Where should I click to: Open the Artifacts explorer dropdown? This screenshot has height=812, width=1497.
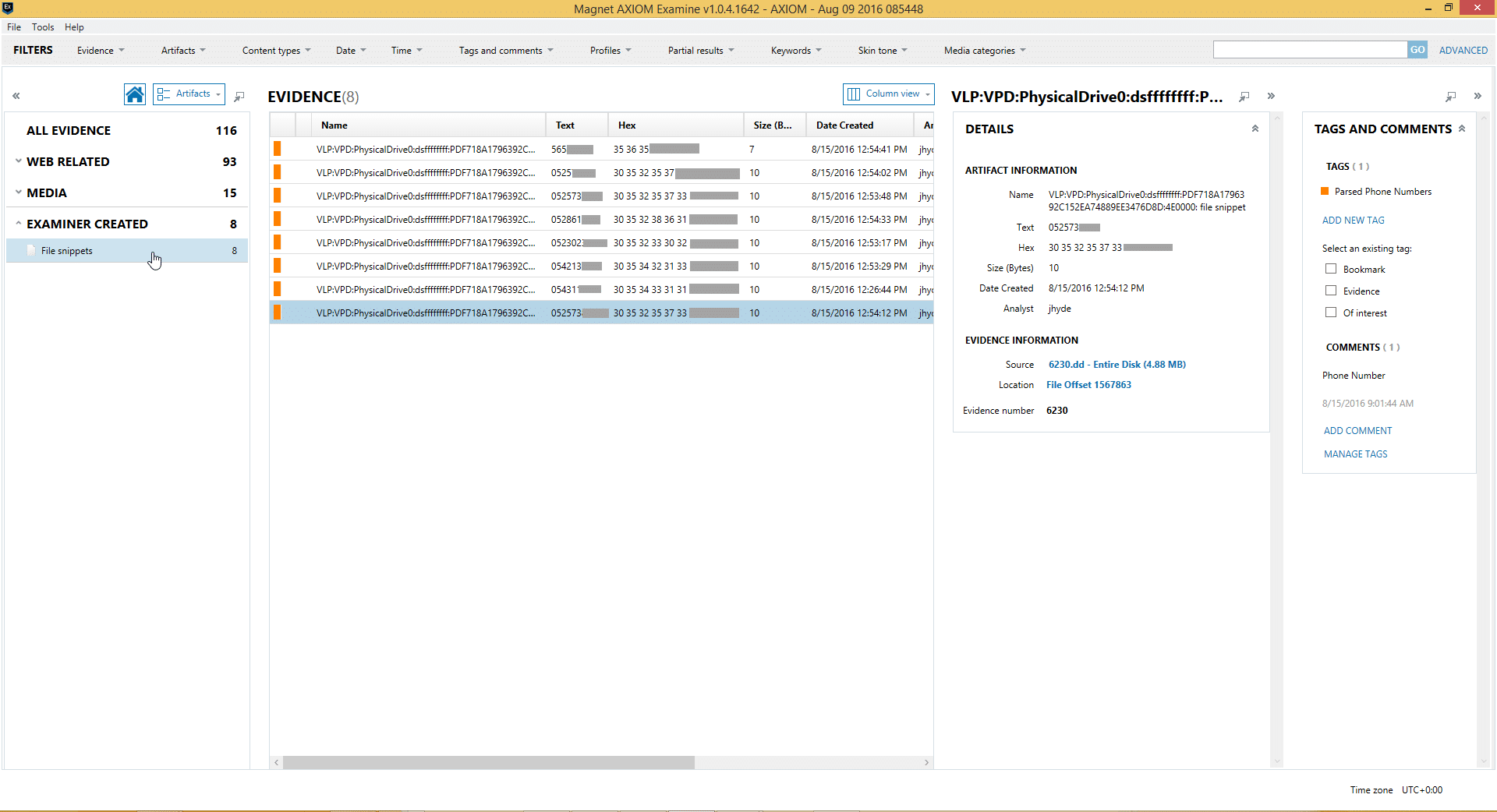tap(189, 94)
